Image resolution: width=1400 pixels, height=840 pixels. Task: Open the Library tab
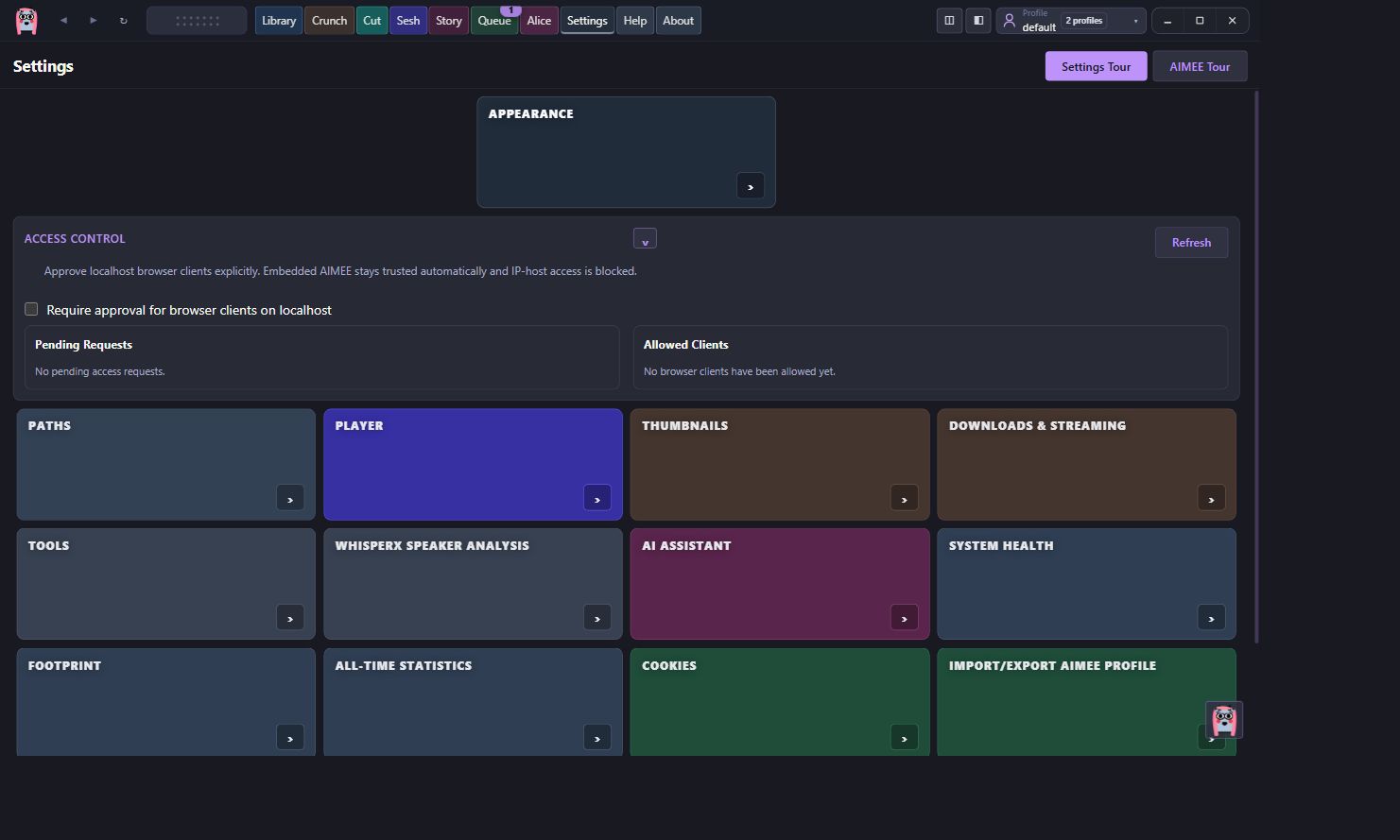(279, 20)
